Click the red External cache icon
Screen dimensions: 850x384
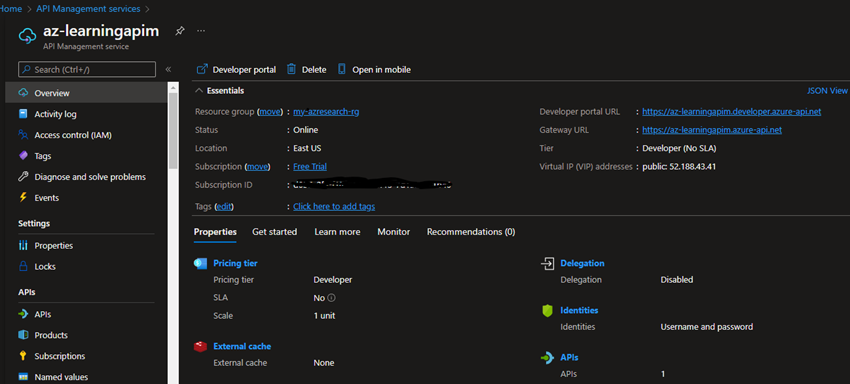click(201, 346)
